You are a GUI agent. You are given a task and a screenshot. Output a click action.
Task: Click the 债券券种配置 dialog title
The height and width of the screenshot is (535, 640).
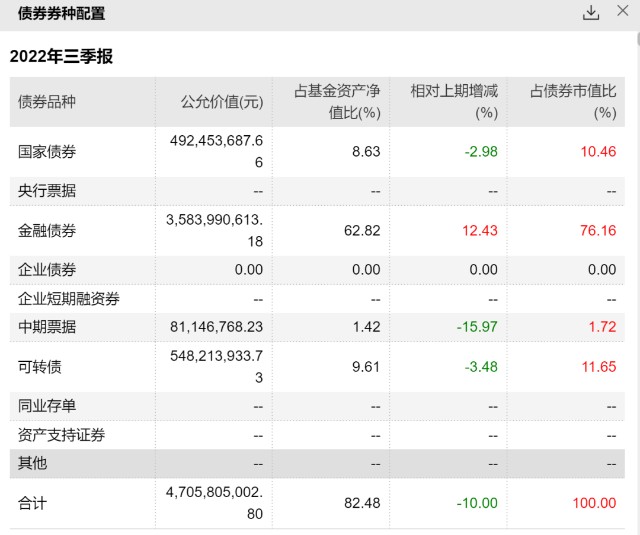pos(61,13)
